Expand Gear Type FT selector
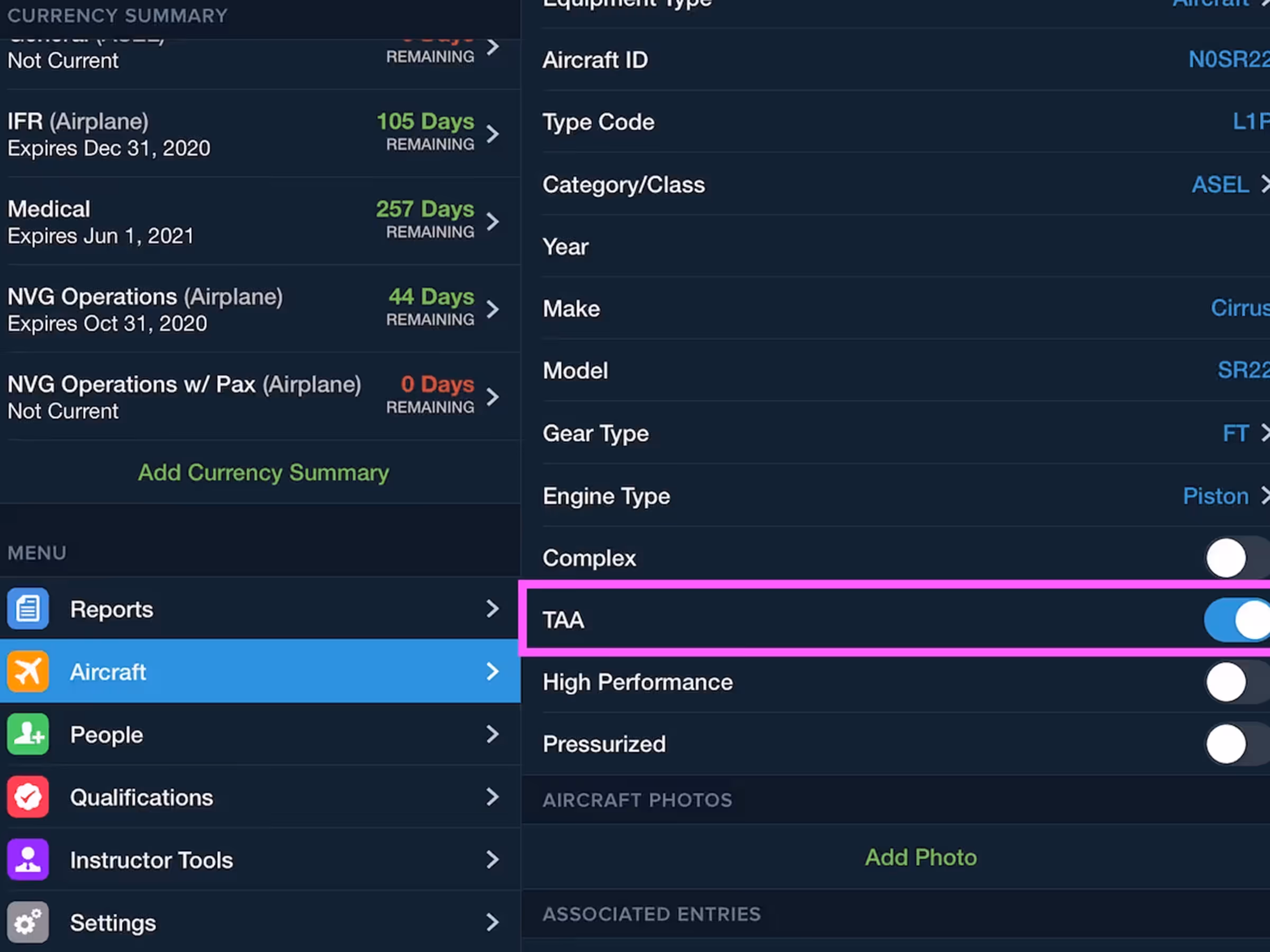This screenshot has height=952, width=1270. 1243,433
